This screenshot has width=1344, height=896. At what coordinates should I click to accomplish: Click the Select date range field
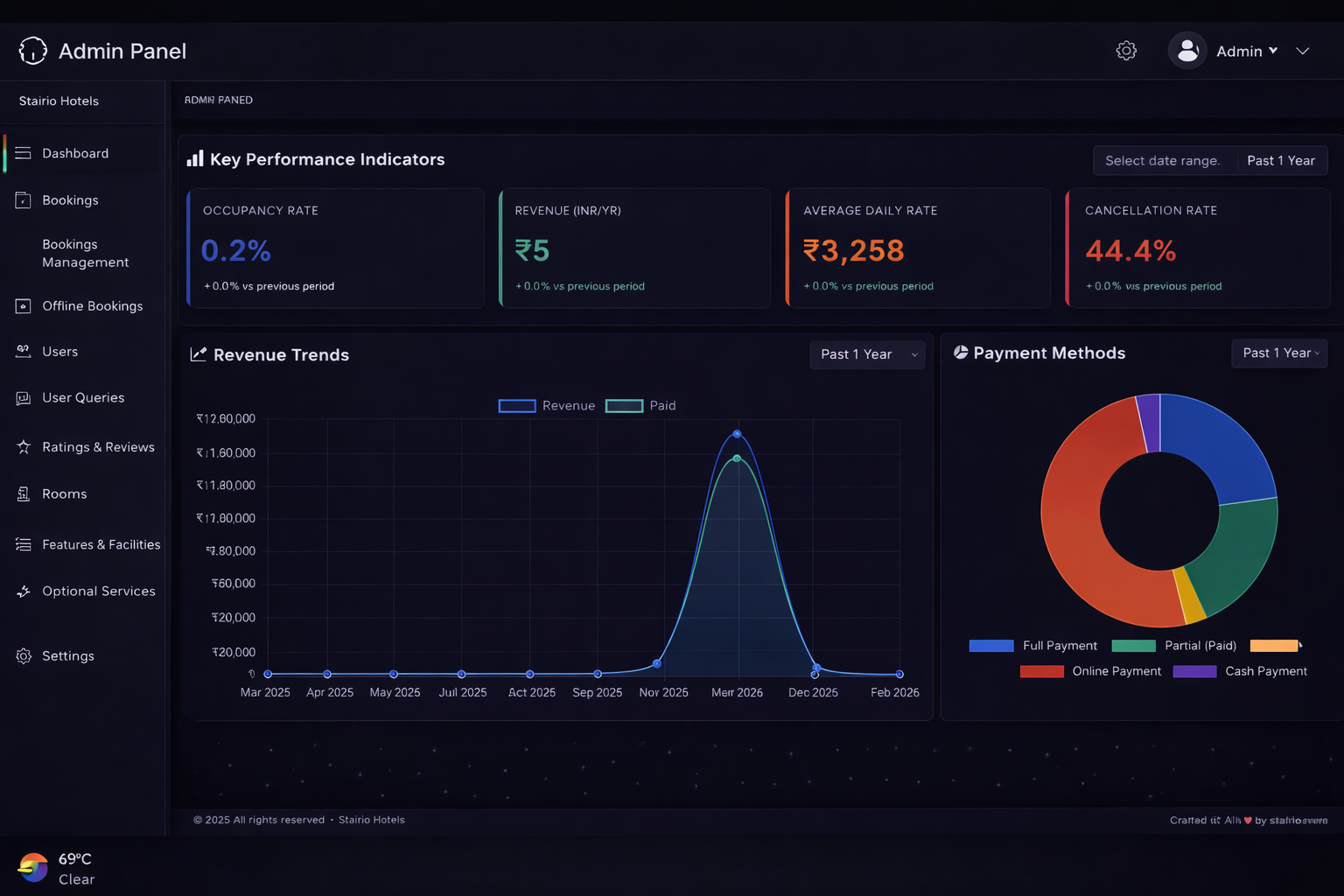(x=1164, y=160)
